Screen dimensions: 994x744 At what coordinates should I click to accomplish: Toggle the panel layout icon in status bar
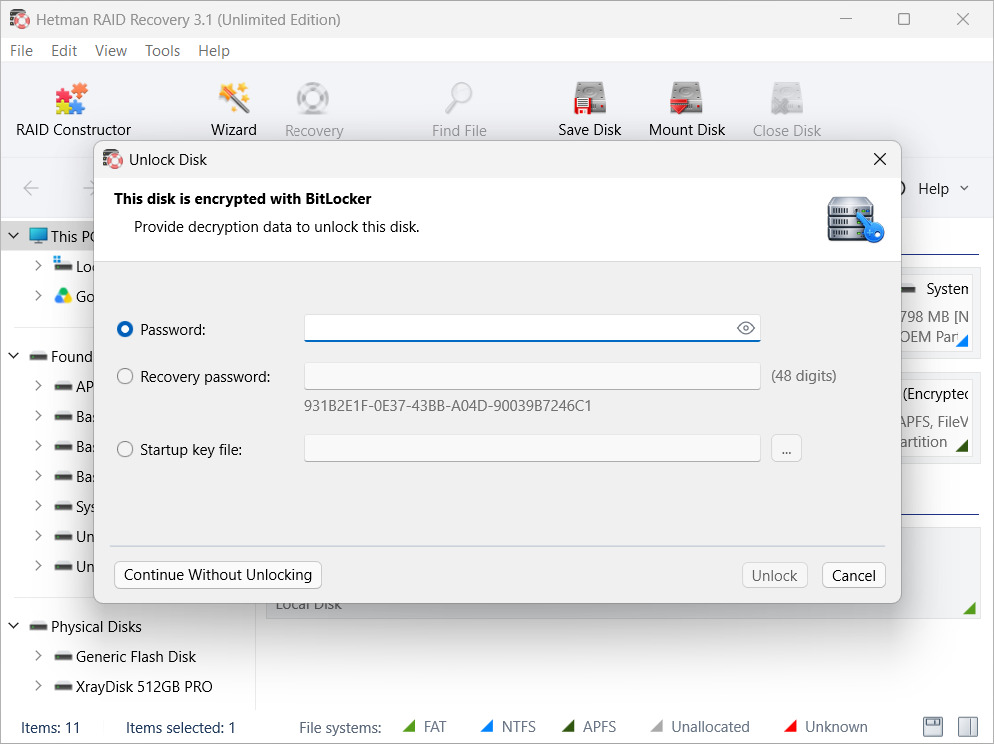pyautogui.click(x=967, y=727)
